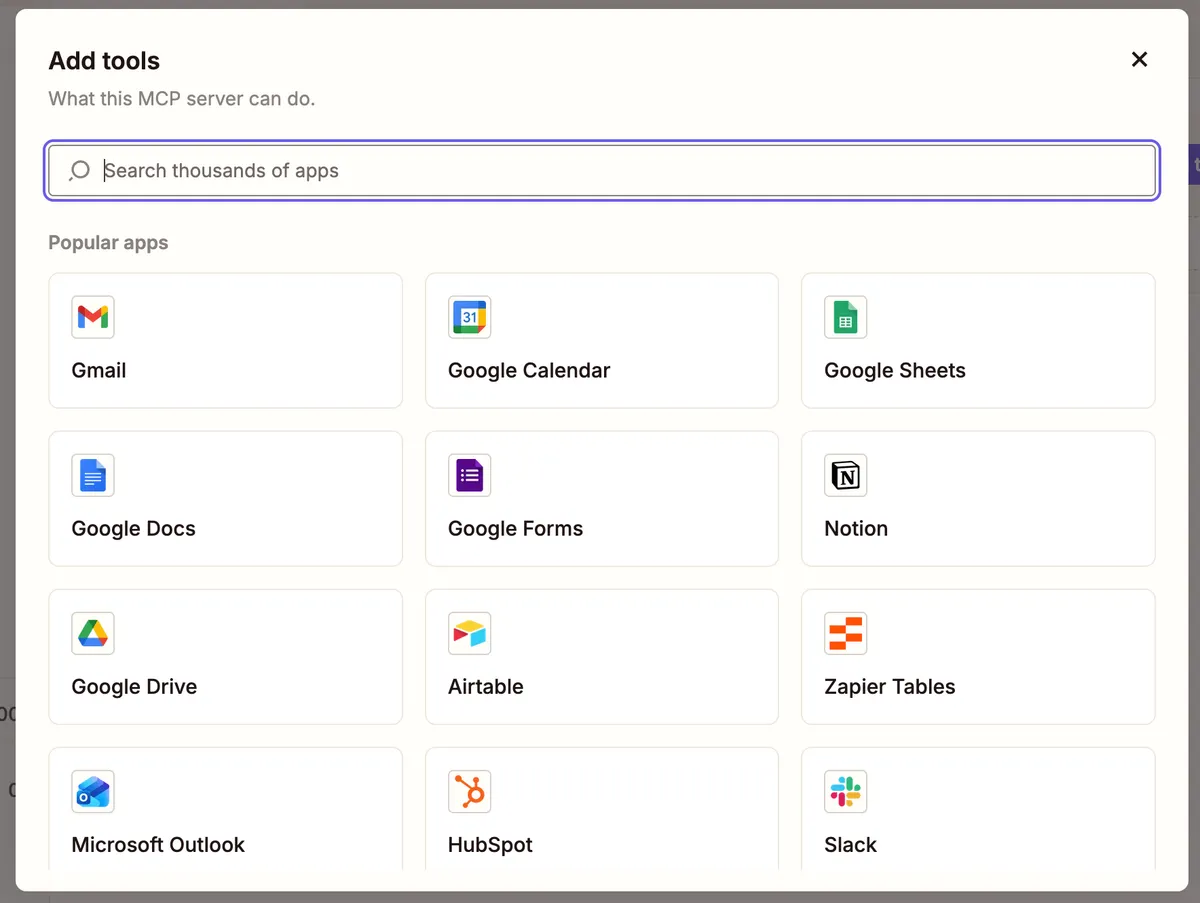
Task: Click the Popular apps heading
Action: tap(108, 243)
